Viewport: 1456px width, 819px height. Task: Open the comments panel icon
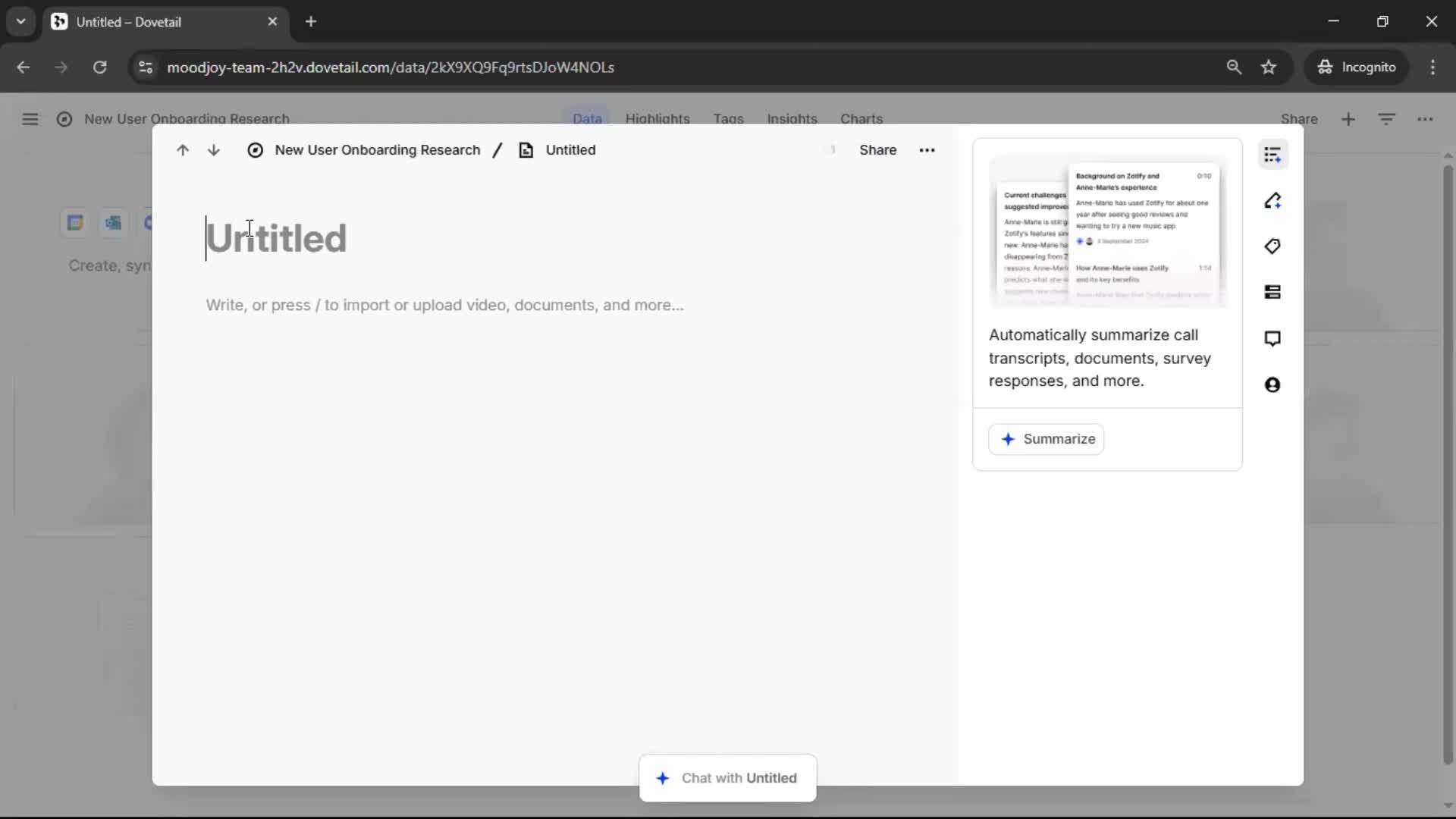click(x=1272, y=338)
